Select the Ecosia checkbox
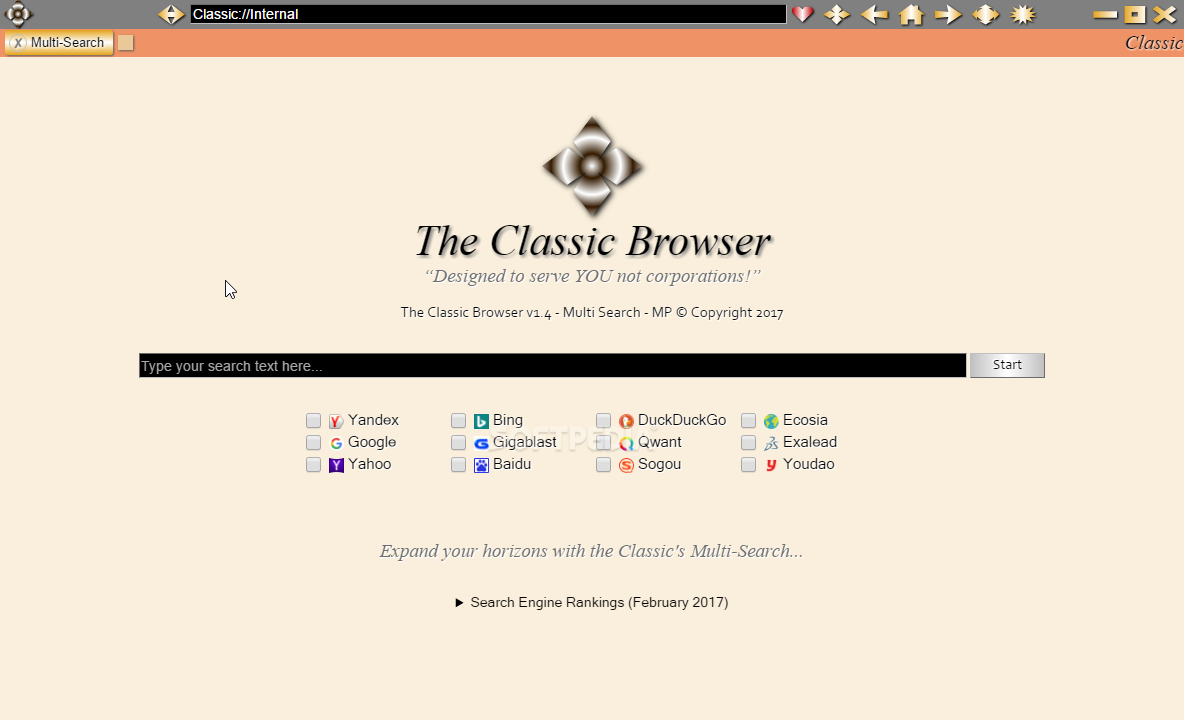 748,421
